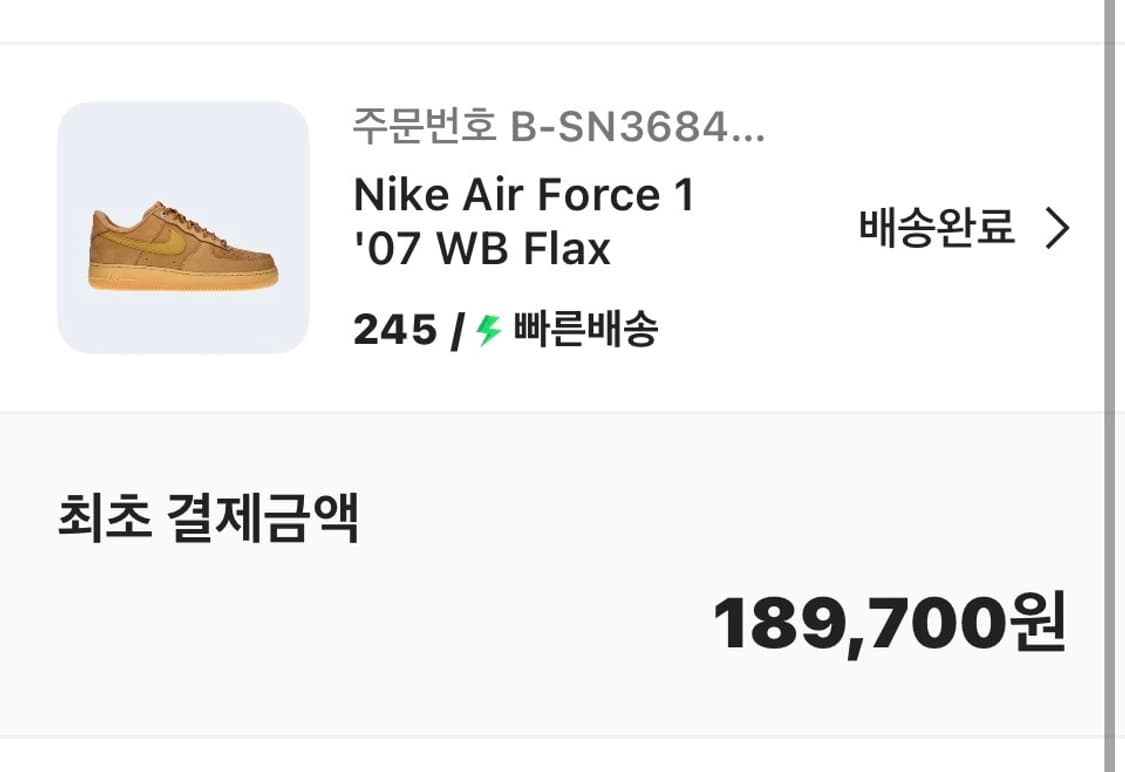Click the 빠른배송 fast delivery label
Viewport: 1125px width, 772px height.
[x=585, y=329]
